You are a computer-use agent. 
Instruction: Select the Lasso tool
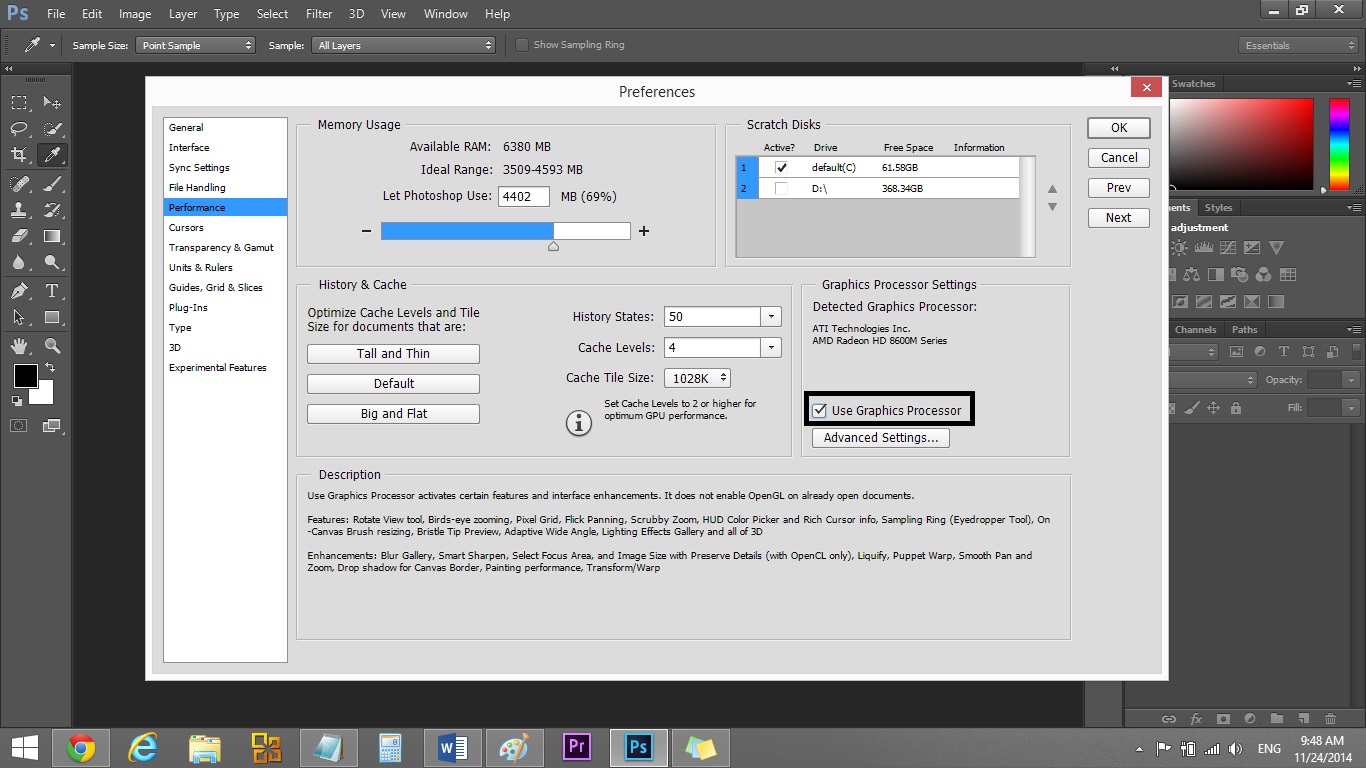[19, 129]
